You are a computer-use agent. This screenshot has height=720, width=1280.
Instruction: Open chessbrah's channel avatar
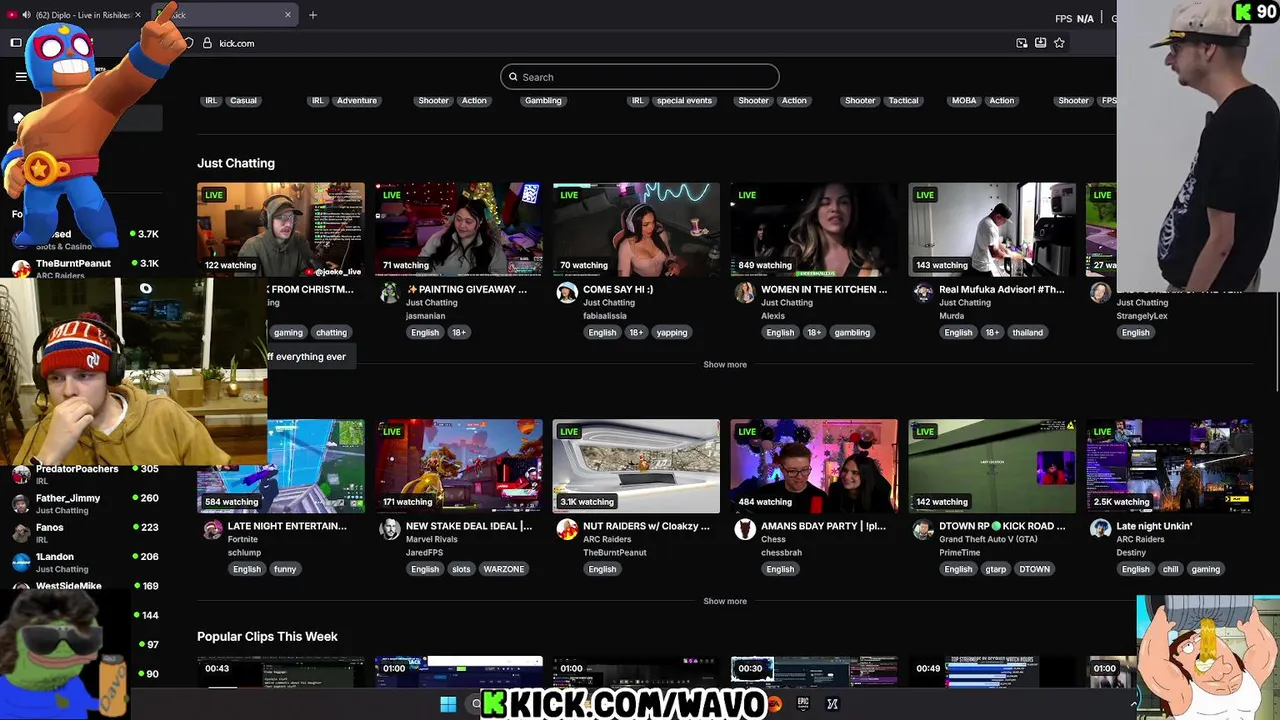tap(745, 529)
